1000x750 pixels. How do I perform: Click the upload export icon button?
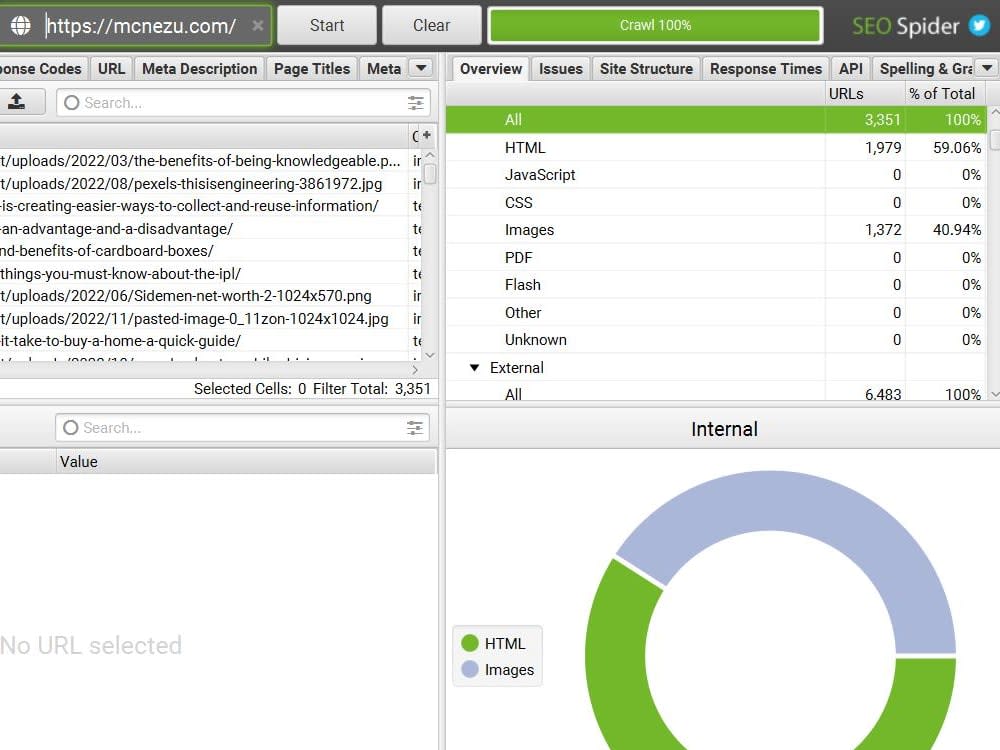(17, 102)
